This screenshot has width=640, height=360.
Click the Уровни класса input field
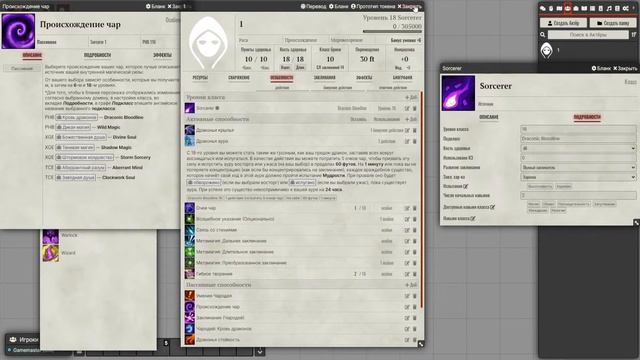[x=578, y=129]
